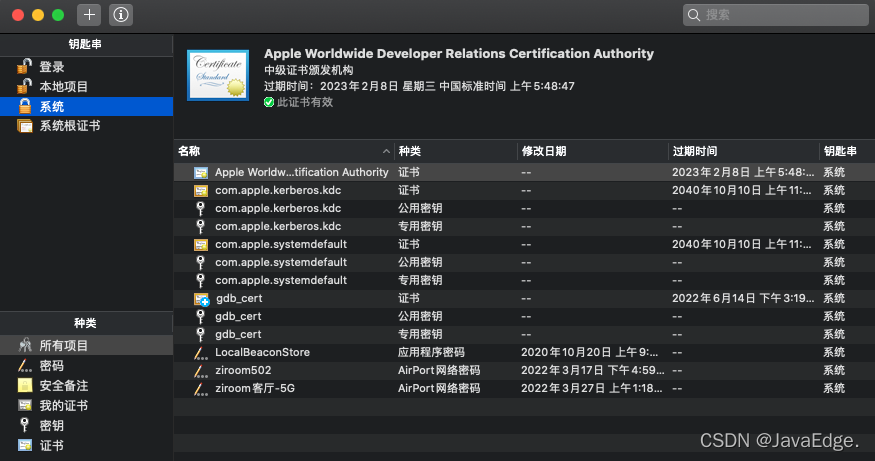The height and width of the screenshot is (461, 875).
Task: Select gdb_cert 证书 row name
Action: [239, 299]
